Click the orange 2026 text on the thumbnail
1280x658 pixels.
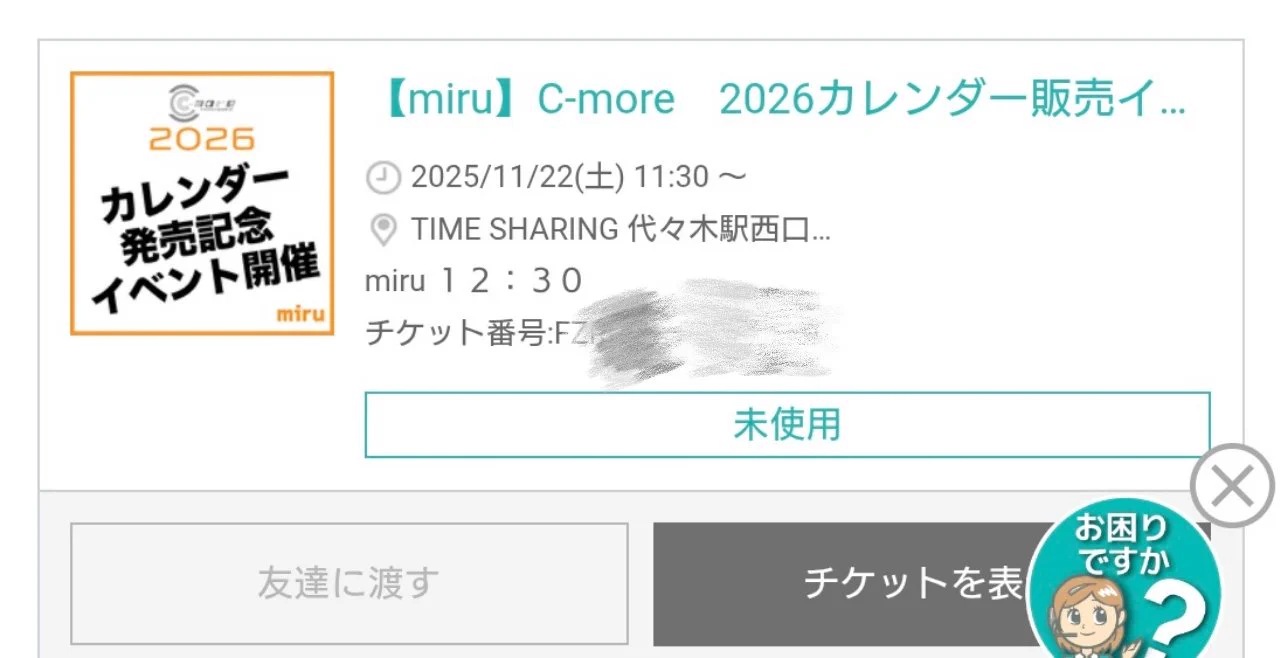tap(201, 139)
